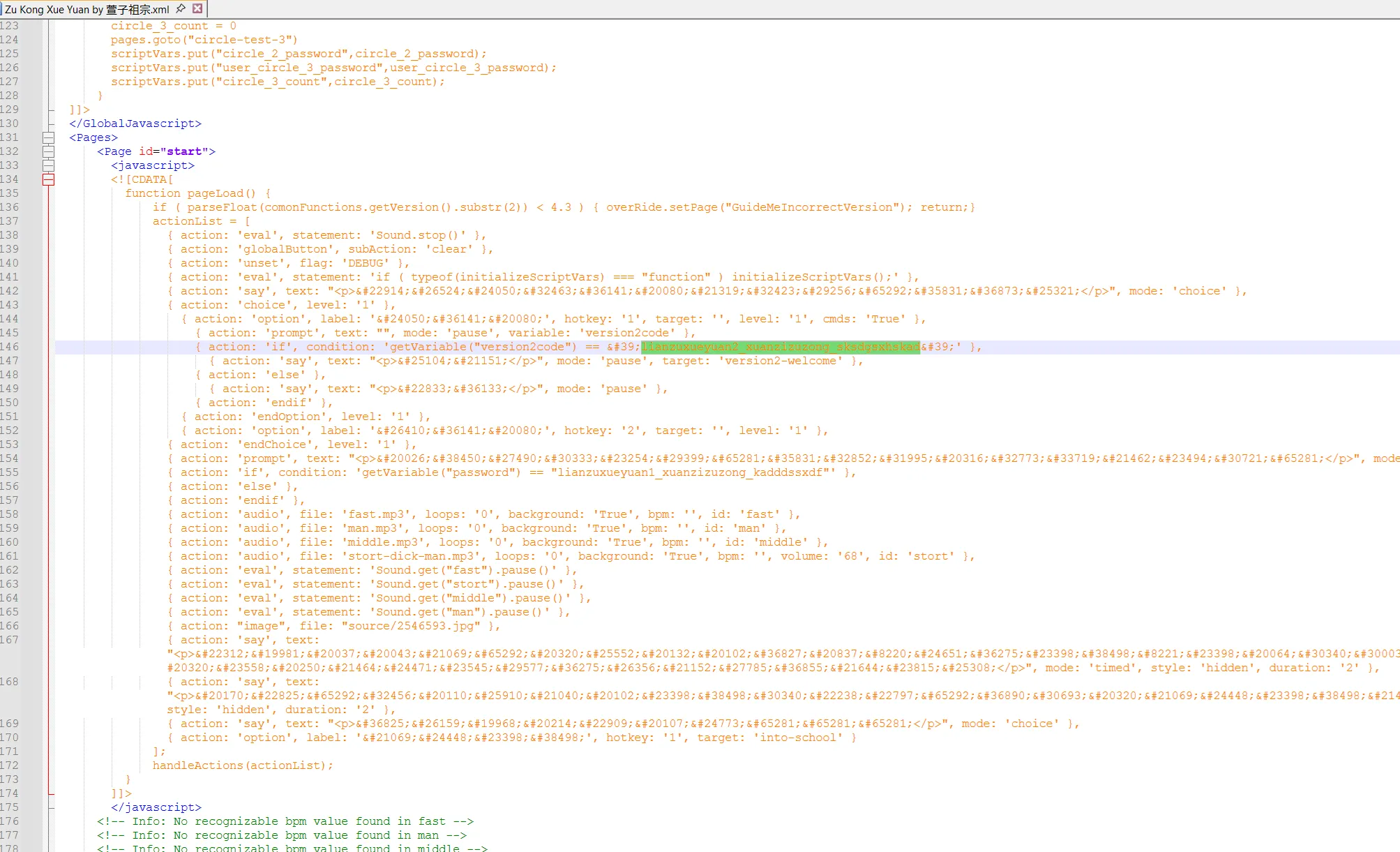This screenshot has height=852, width=1400.
Task: Collapse the red CDATA fold marker
Action: 48,179
